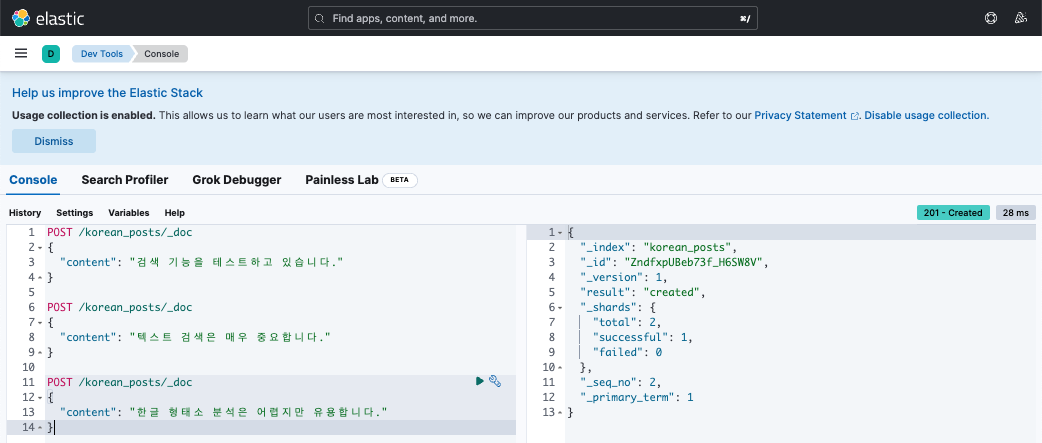Run the request with the play icon

point(480,381)
